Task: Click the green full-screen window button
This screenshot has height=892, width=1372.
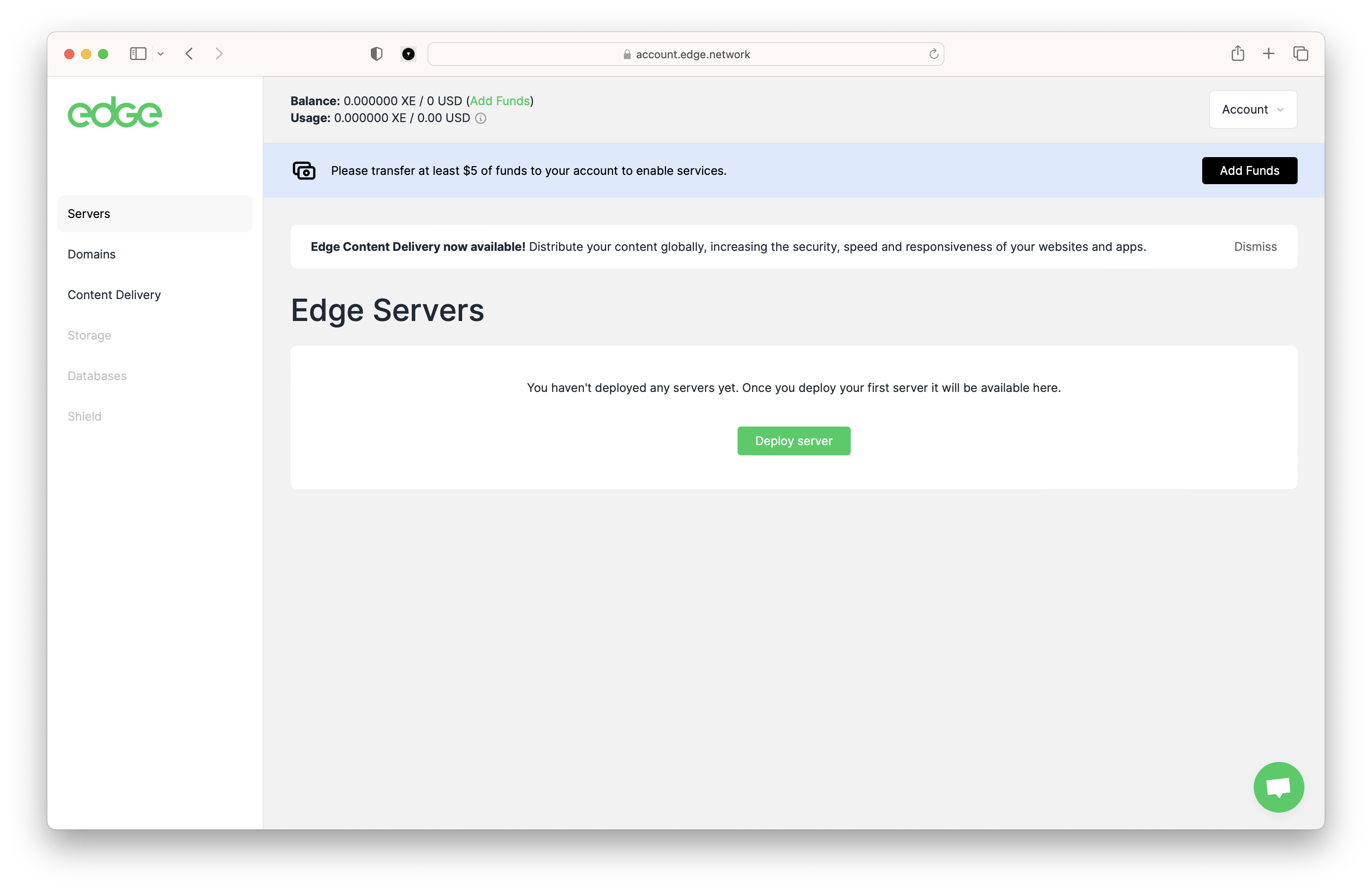Action: pos(103,54)
